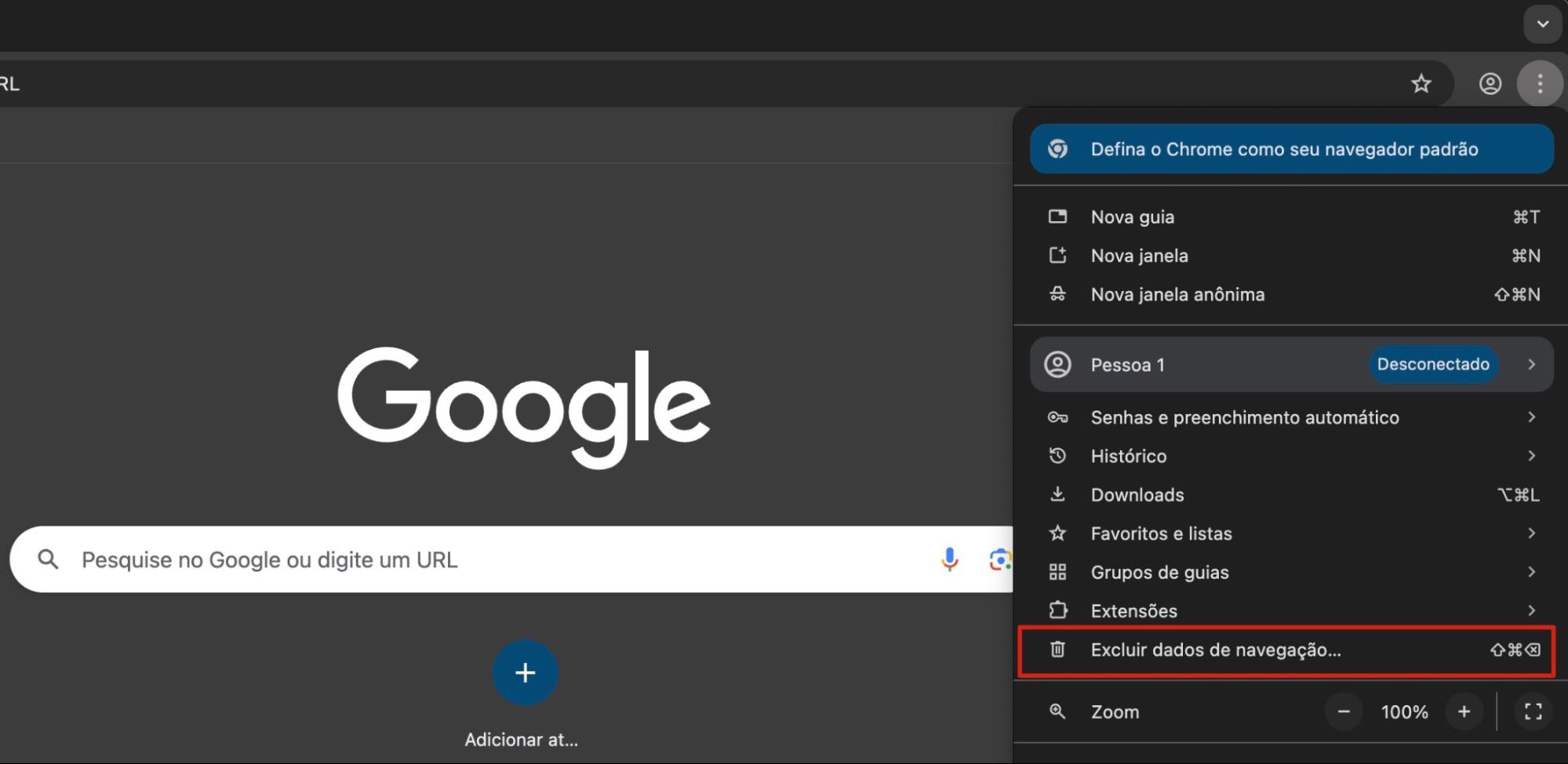Image resolution: width=1568 pixels, height=764 pixels.
Task: Click the trash icon next to Excluir dados
Action: coord(1058,649)
